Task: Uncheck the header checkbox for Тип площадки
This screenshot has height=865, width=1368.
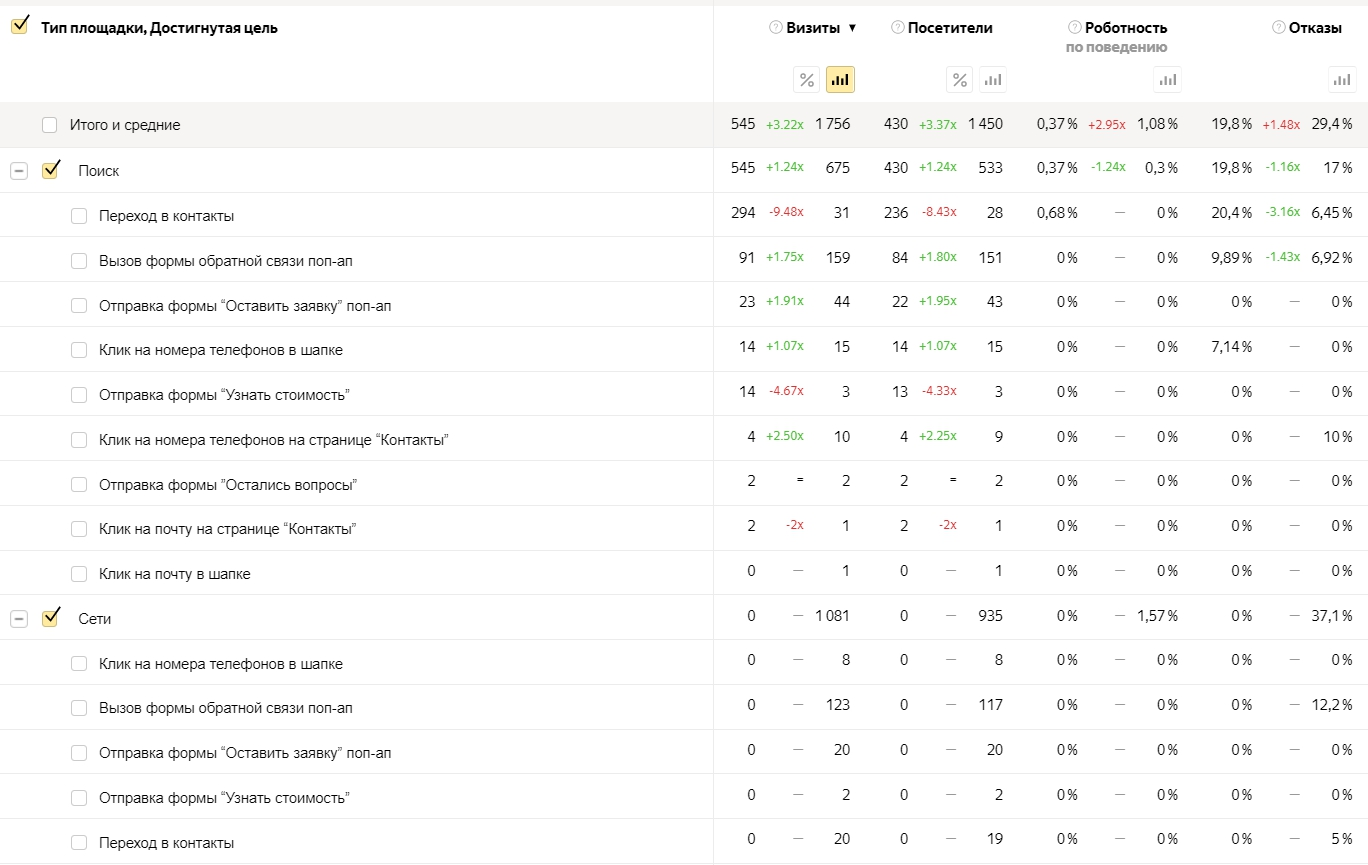Action: tap(20, 26)
